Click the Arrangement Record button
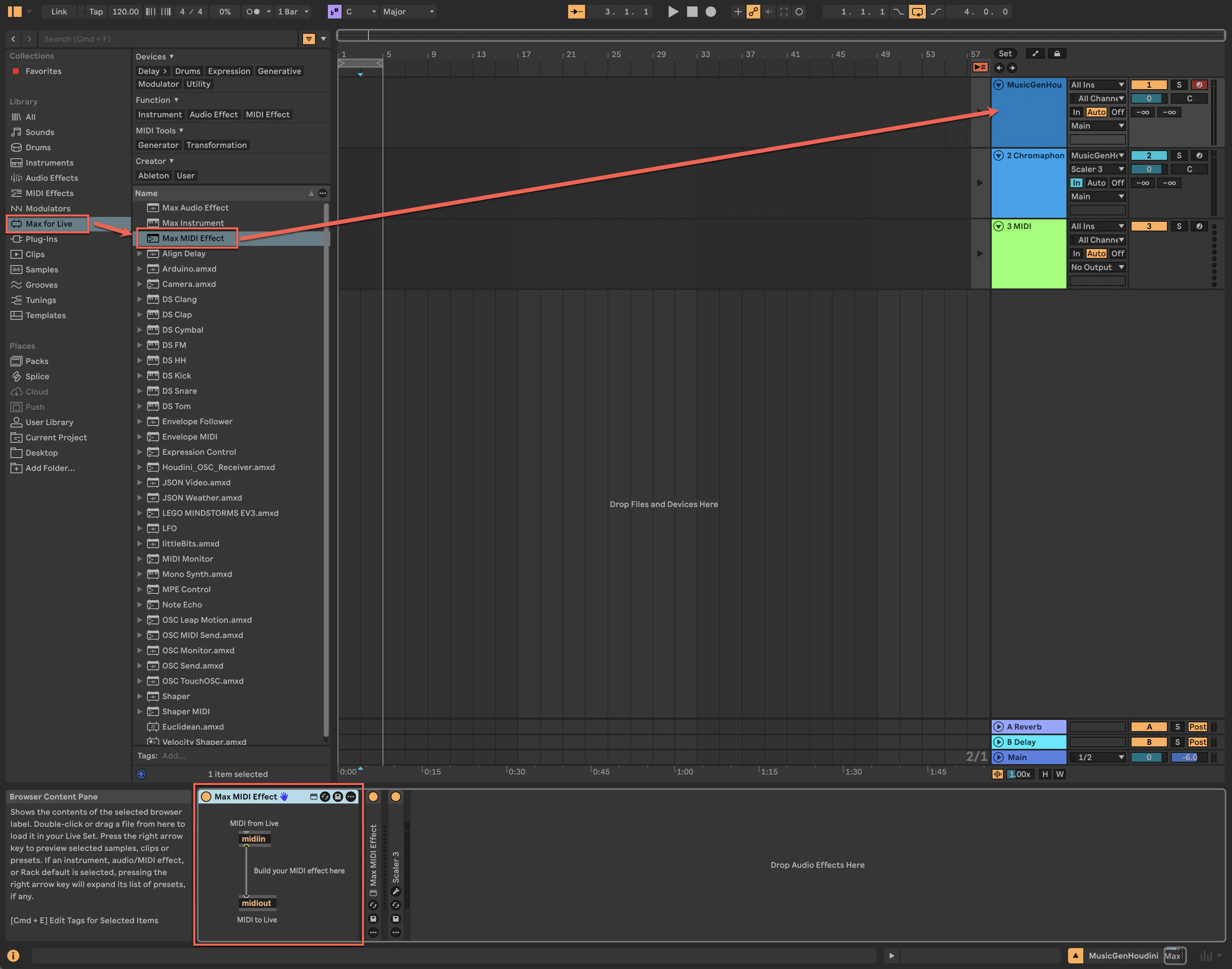 [710, 11]
